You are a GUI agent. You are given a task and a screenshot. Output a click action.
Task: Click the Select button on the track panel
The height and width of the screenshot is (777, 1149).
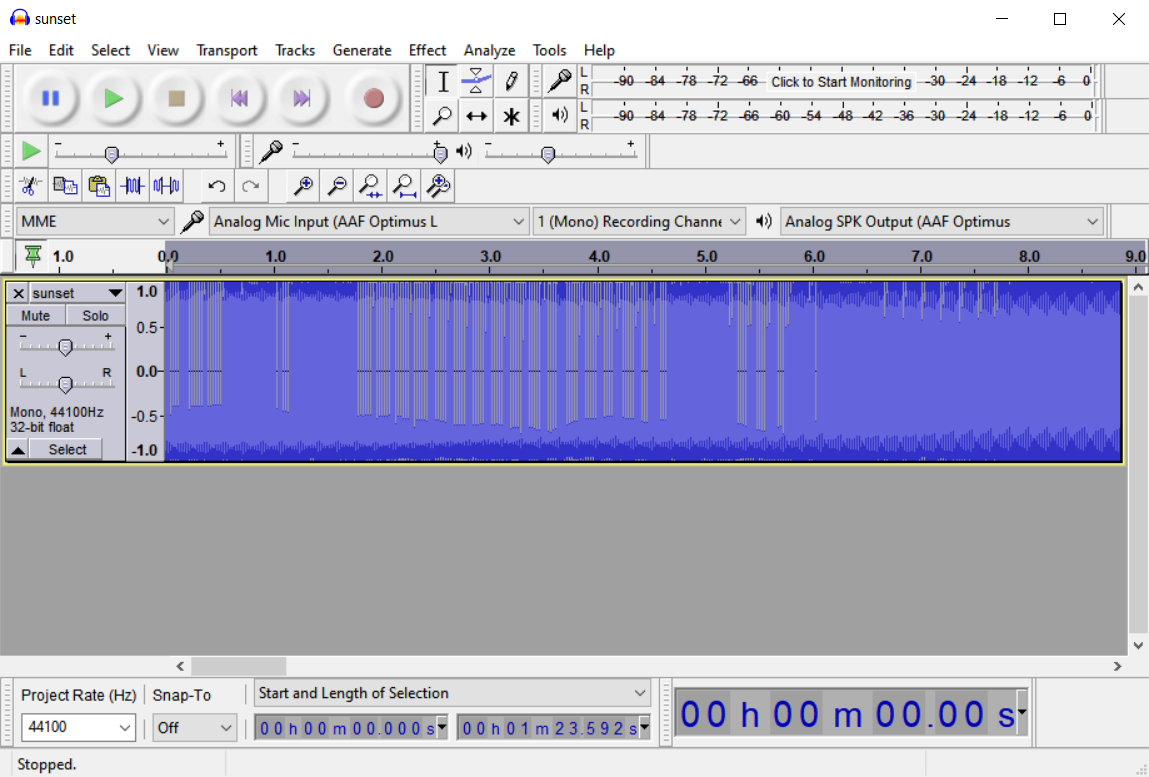coord(67,450)
